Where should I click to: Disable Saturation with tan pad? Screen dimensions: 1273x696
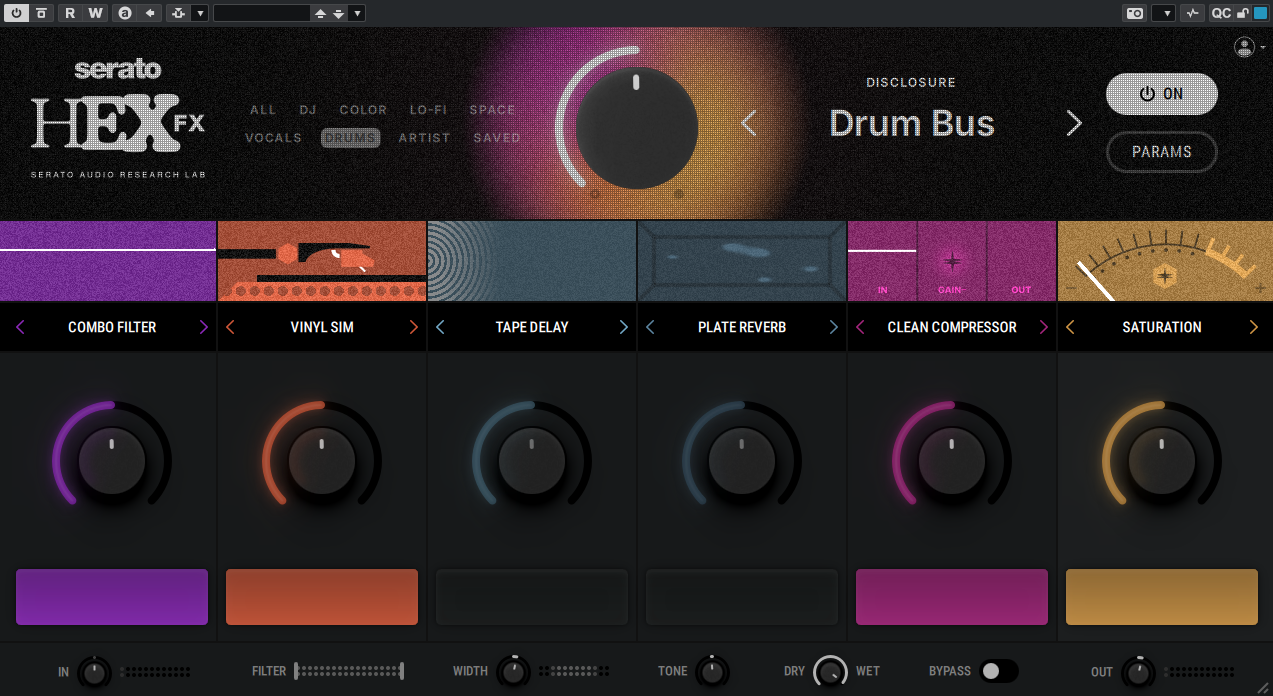(1162, 597)
